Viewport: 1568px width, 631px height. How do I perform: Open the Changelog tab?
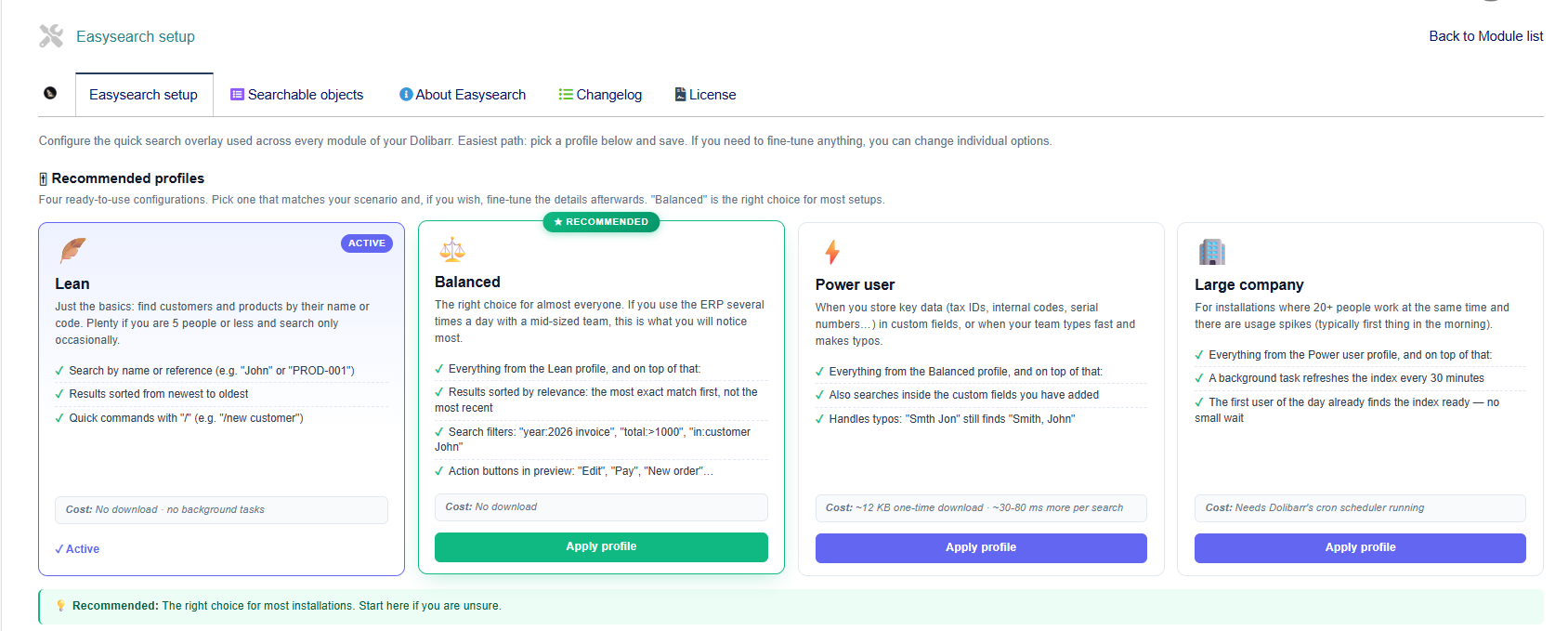tap(600, 95)
